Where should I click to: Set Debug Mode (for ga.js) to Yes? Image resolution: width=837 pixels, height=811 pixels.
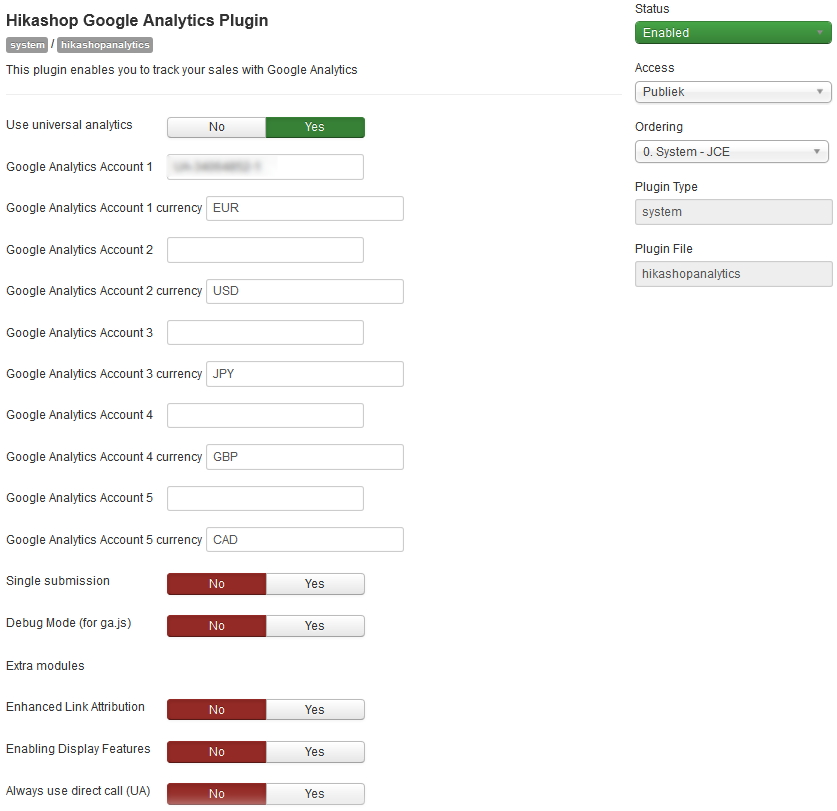click(x=315, y=626)
